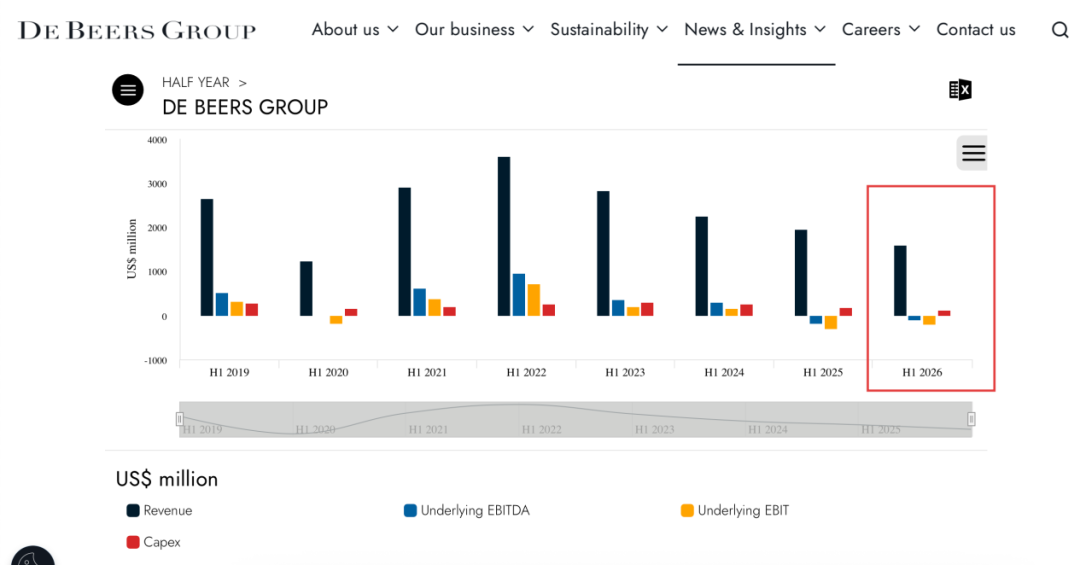
Task: Click the H1 2022 Revenue bar
Action: (504, 236)
